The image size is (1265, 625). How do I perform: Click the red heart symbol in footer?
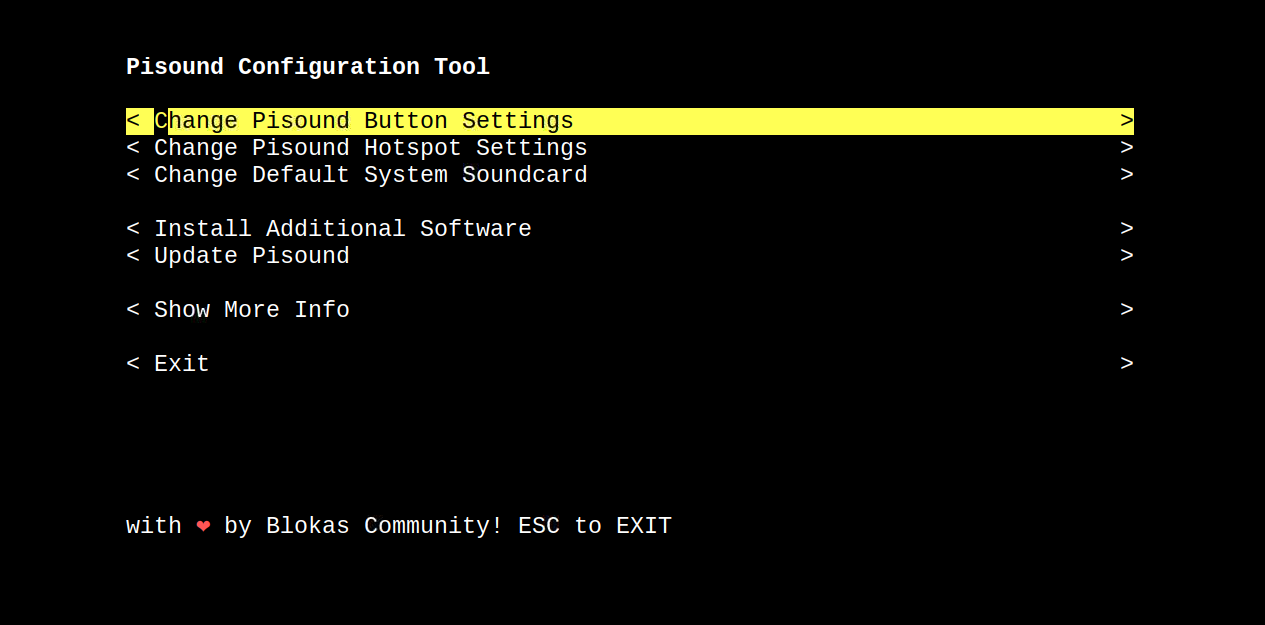pos(203,526)
